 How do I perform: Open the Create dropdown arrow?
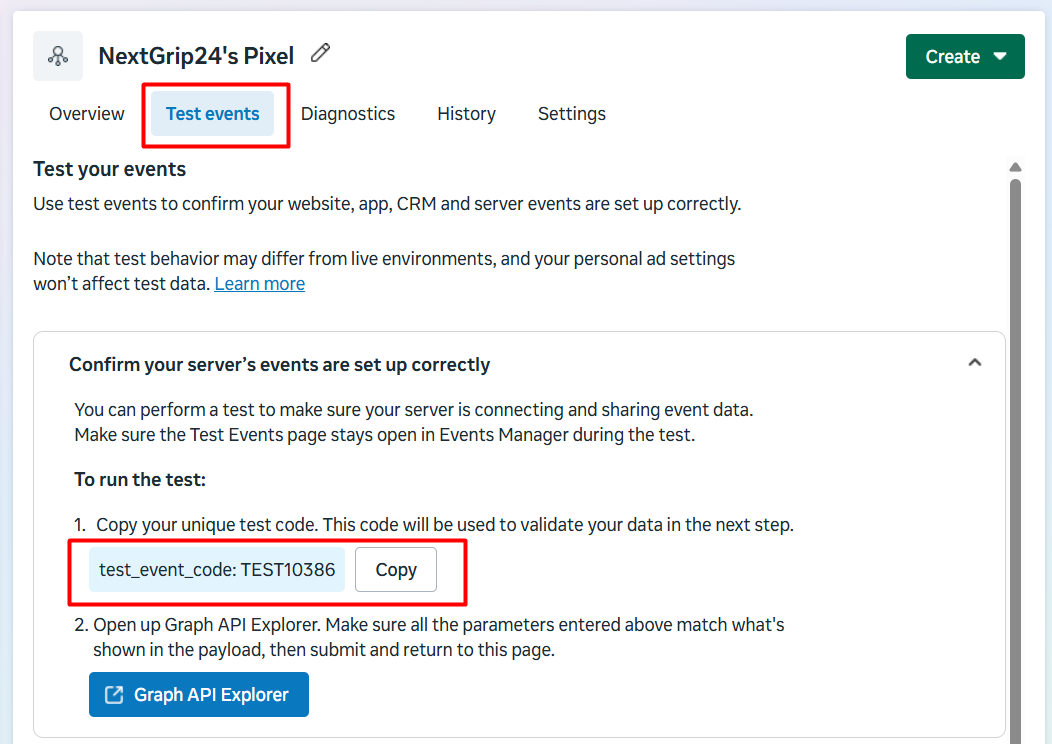click(x=1001, y=57)
